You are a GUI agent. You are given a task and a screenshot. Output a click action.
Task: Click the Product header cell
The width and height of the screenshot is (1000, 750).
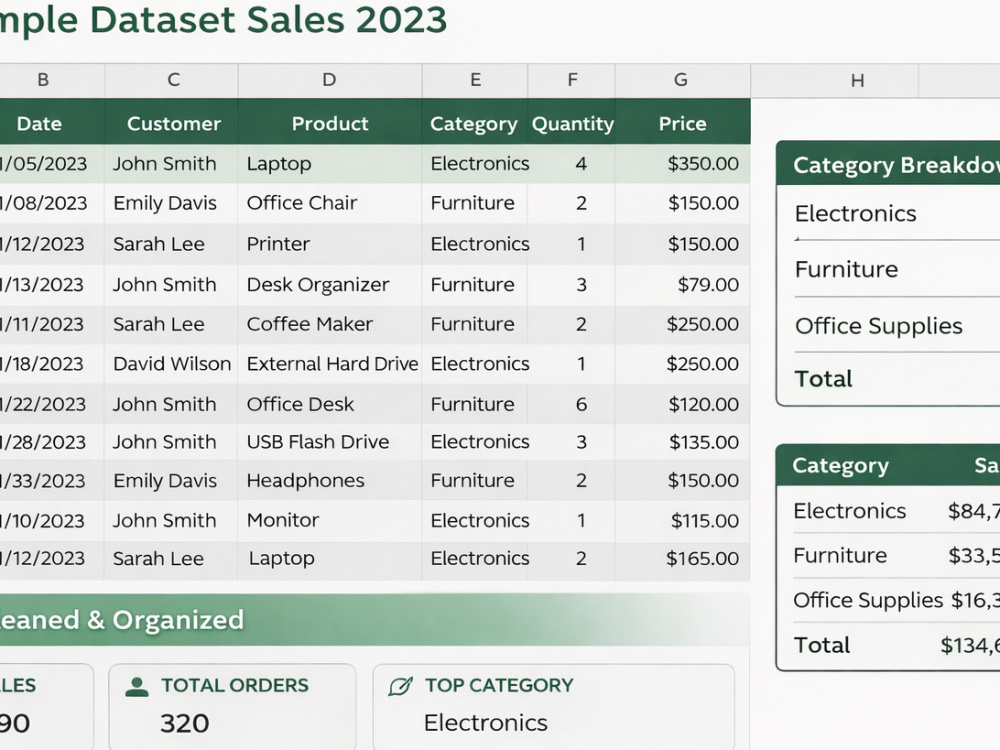click(x=330, y=123)
